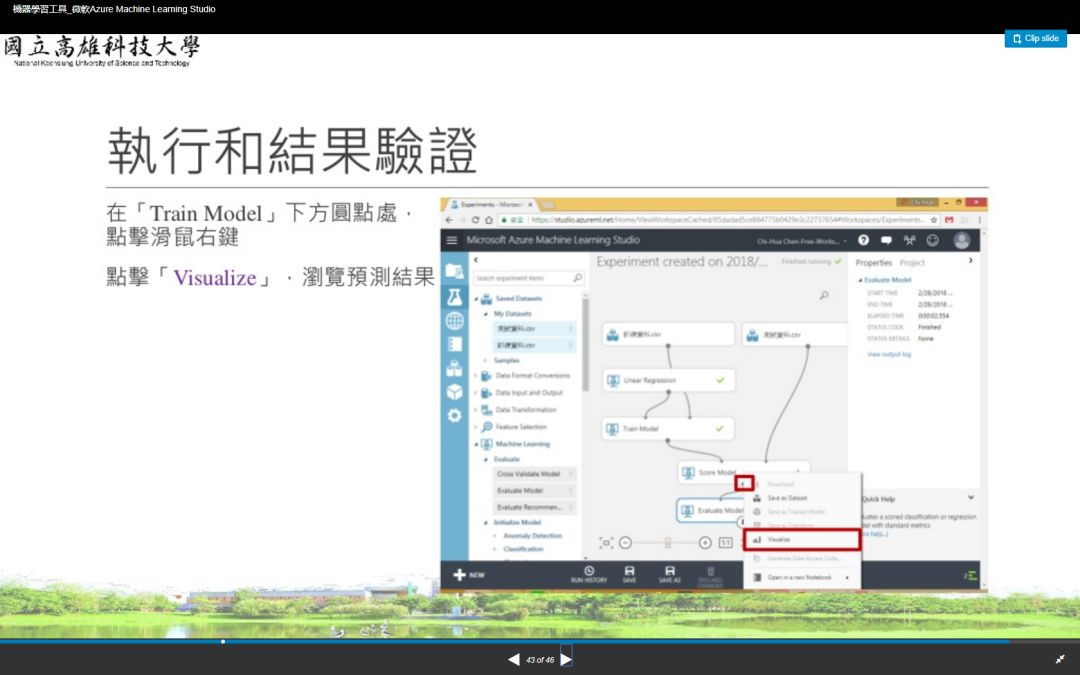1080x675 pixels.
Task: Open the Settings gear in blue sidebar
Action: pyautogui.click(x=454, y=415)
